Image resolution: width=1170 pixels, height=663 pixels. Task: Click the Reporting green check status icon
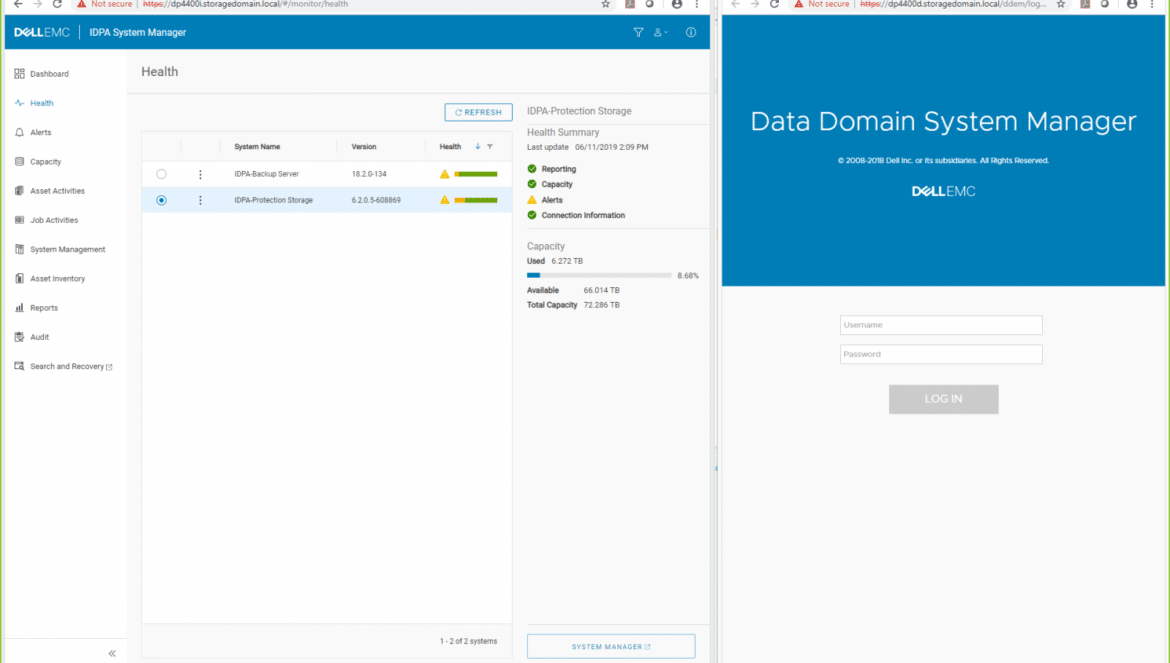(532, 169)
